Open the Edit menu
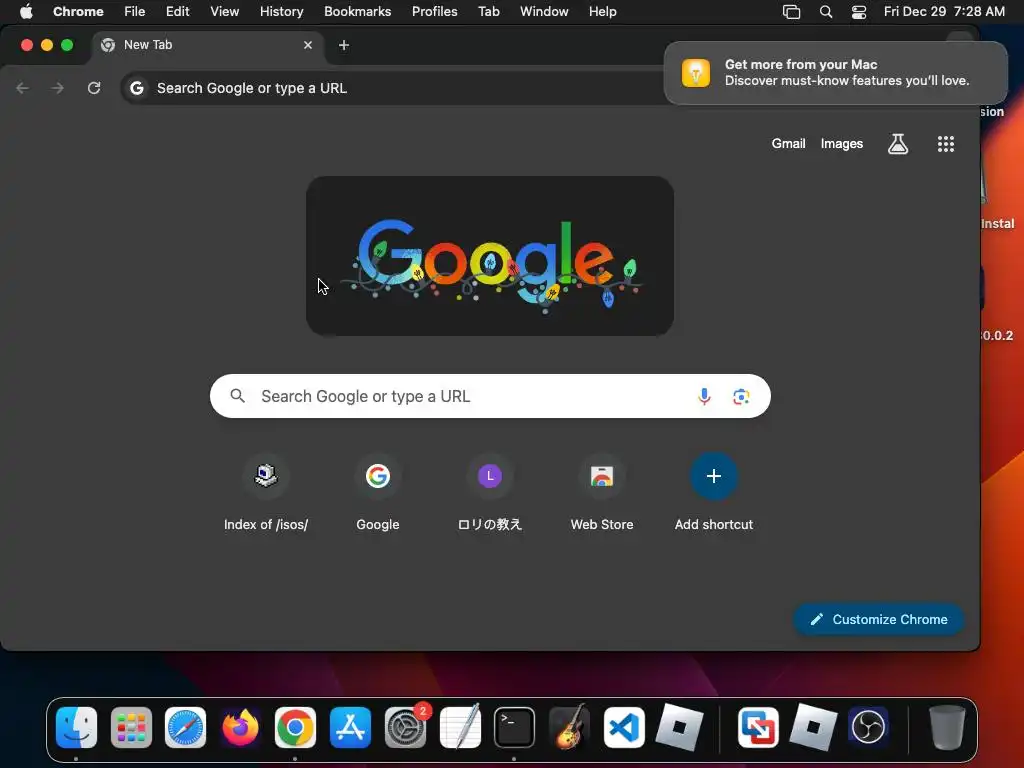This screenshot has width=1024, height=768. (x=177, y=11)
